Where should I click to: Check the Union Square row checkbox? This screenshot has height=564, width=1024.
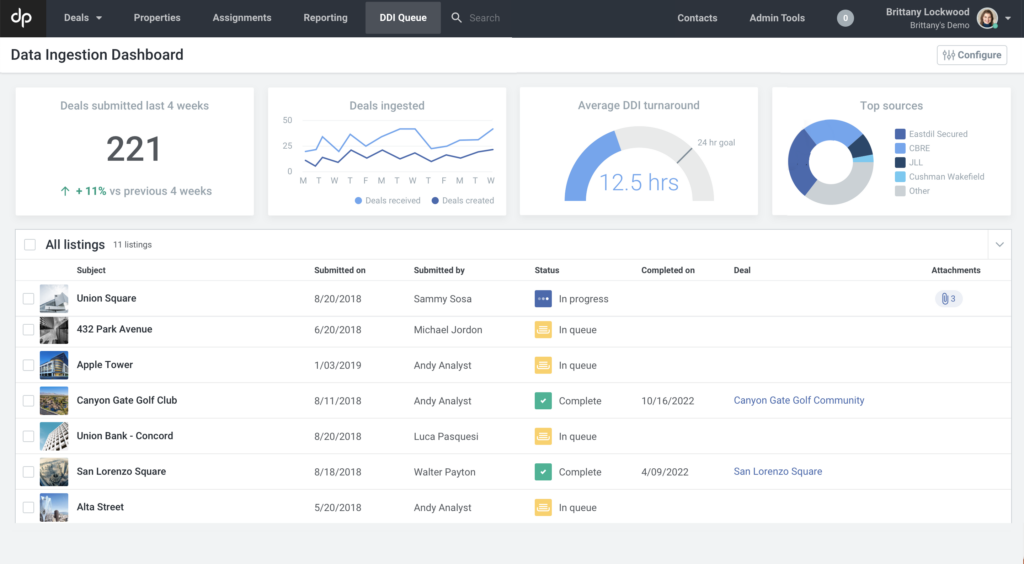(28, 298)
